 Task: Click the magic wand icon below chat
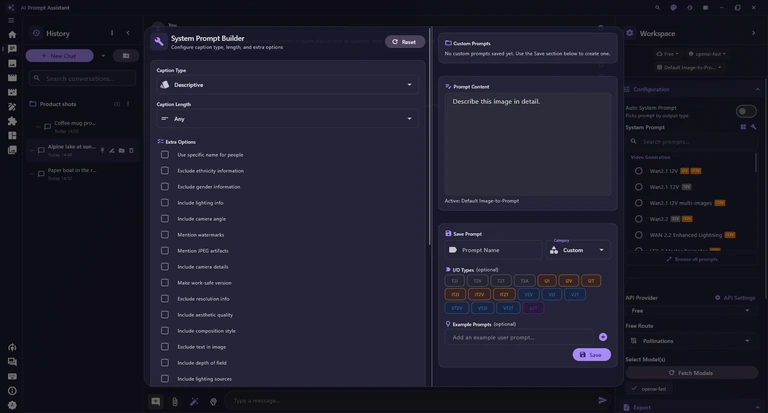(x=194, y=401)
